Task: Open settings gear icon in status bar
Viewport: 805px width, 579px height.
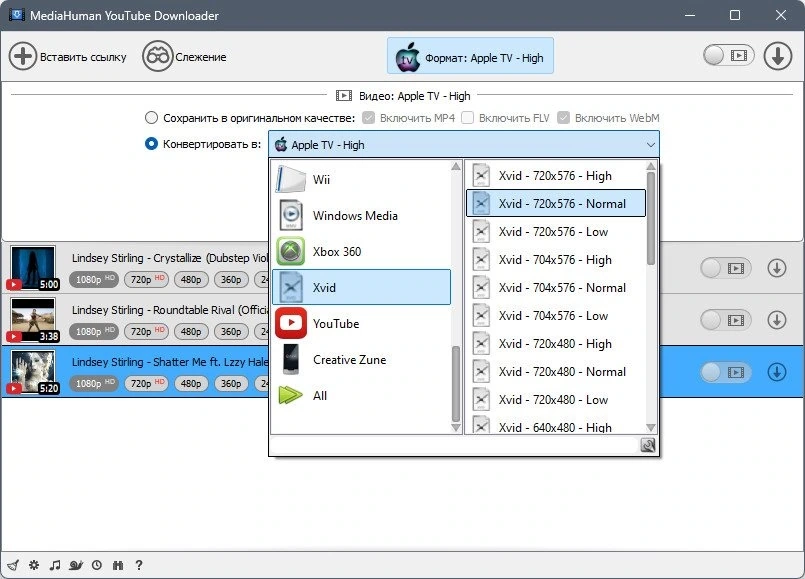Action: pos(34,565)
